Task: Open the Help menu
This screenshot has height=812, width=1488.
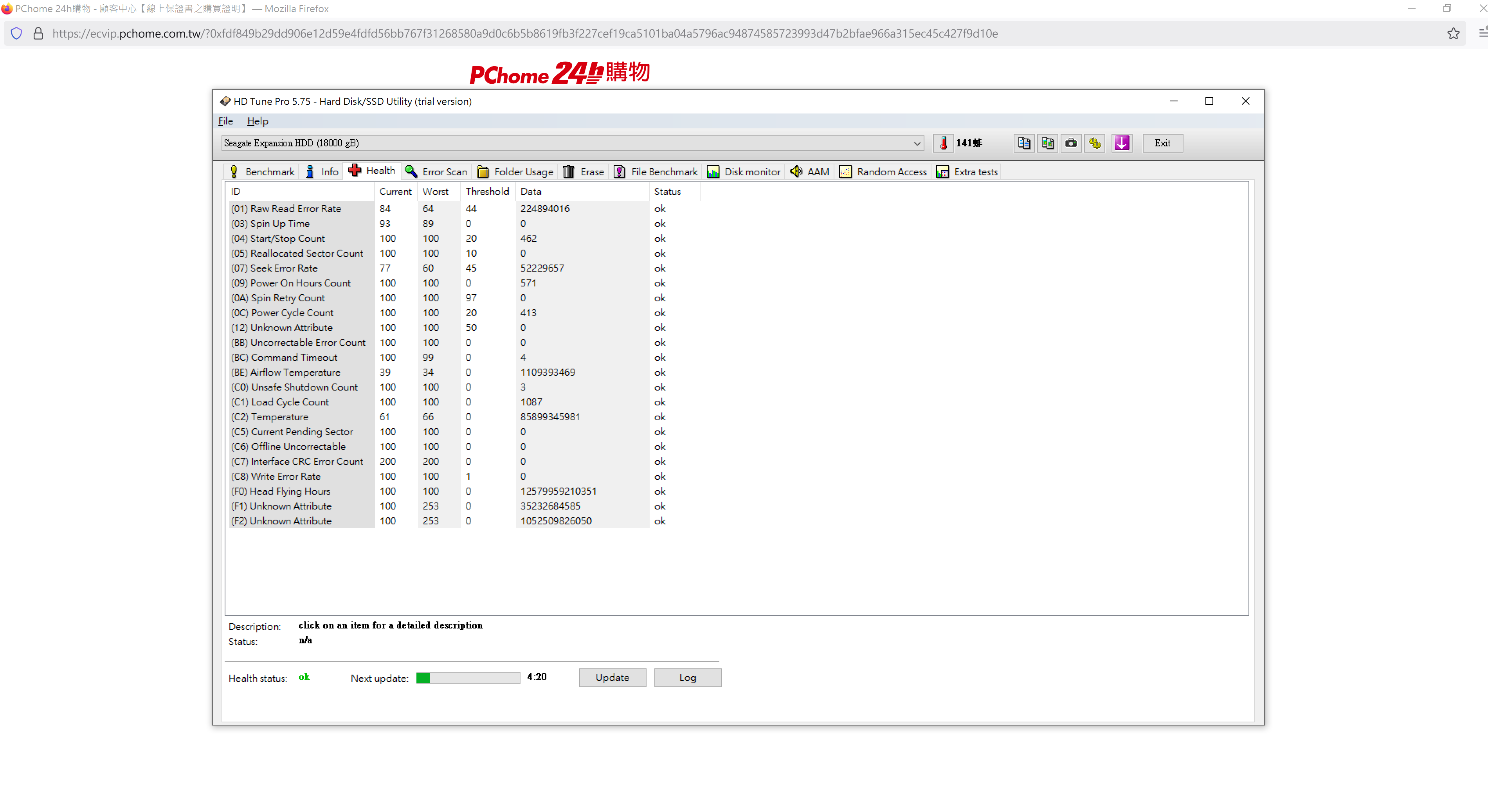Action: [x=257, y=121]
